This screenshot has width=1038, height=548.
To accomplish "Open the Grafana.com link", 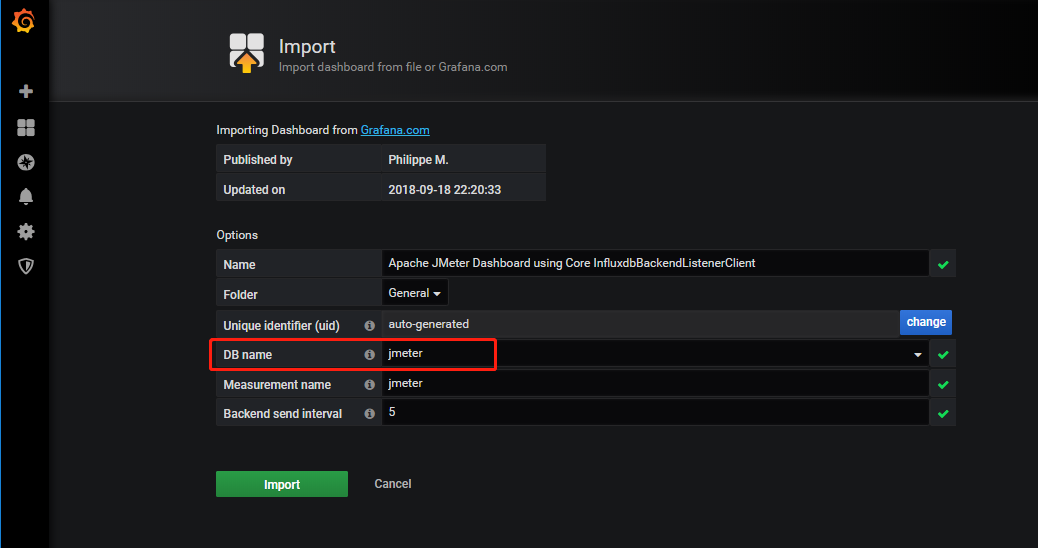I will click(395, 130).
